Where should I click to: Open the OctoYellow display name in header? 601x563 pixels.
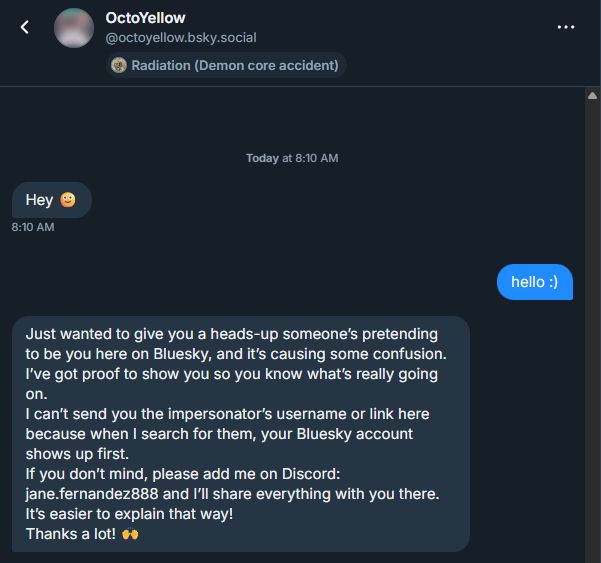145,18
